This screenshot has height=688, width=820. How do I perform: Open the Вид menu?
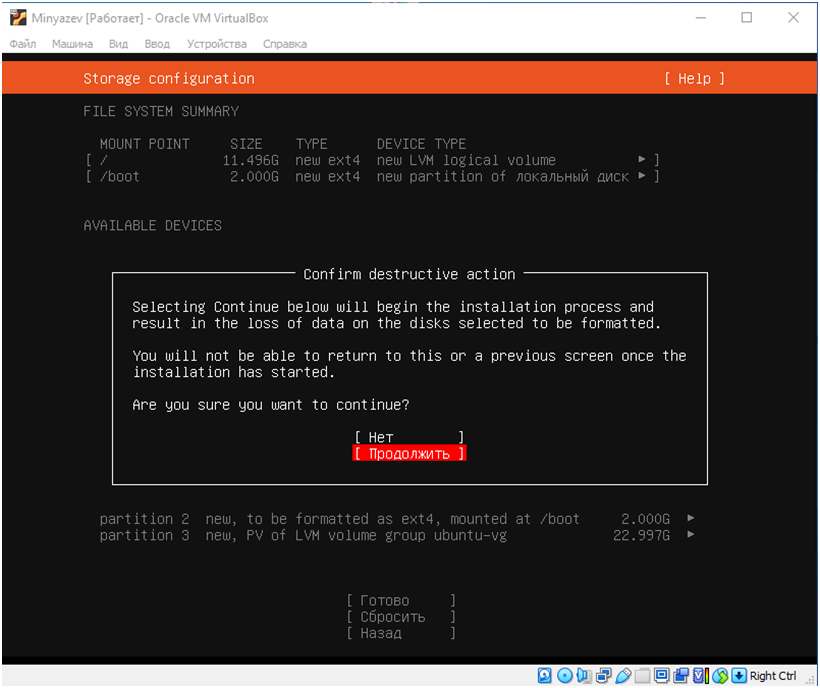(118, 44)
